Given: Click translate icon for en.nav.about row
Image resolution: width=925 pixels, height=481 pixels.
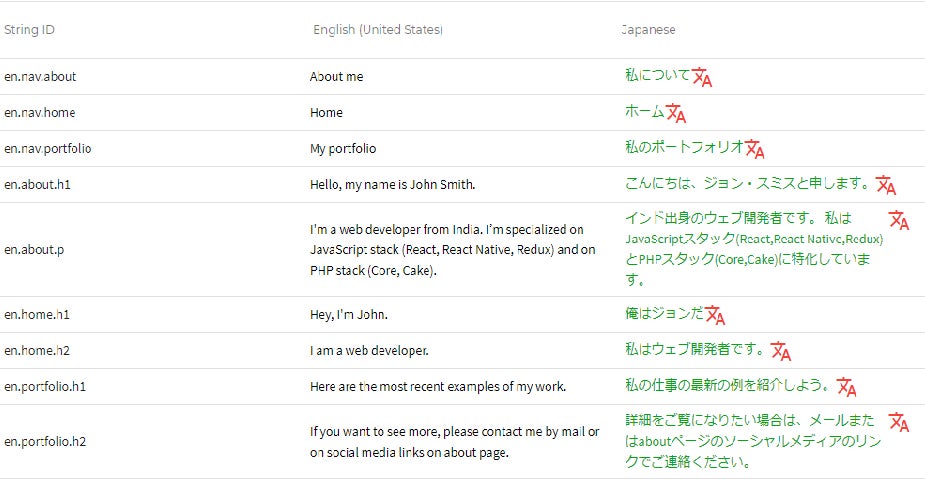Looking at the screenshot, I should pyautogui.click(x=702, y=78).
